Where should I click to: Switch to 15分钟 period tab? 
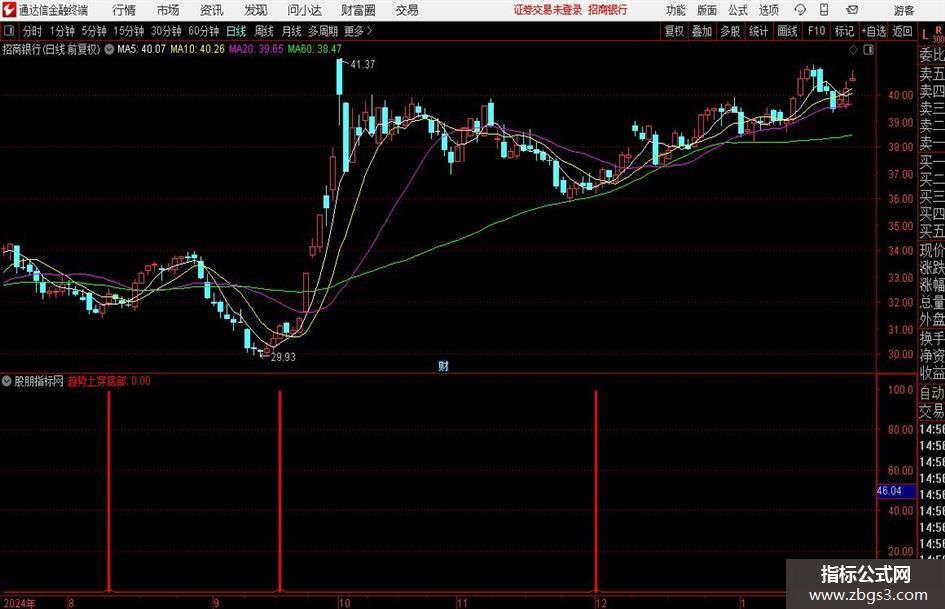pos(128,31)
